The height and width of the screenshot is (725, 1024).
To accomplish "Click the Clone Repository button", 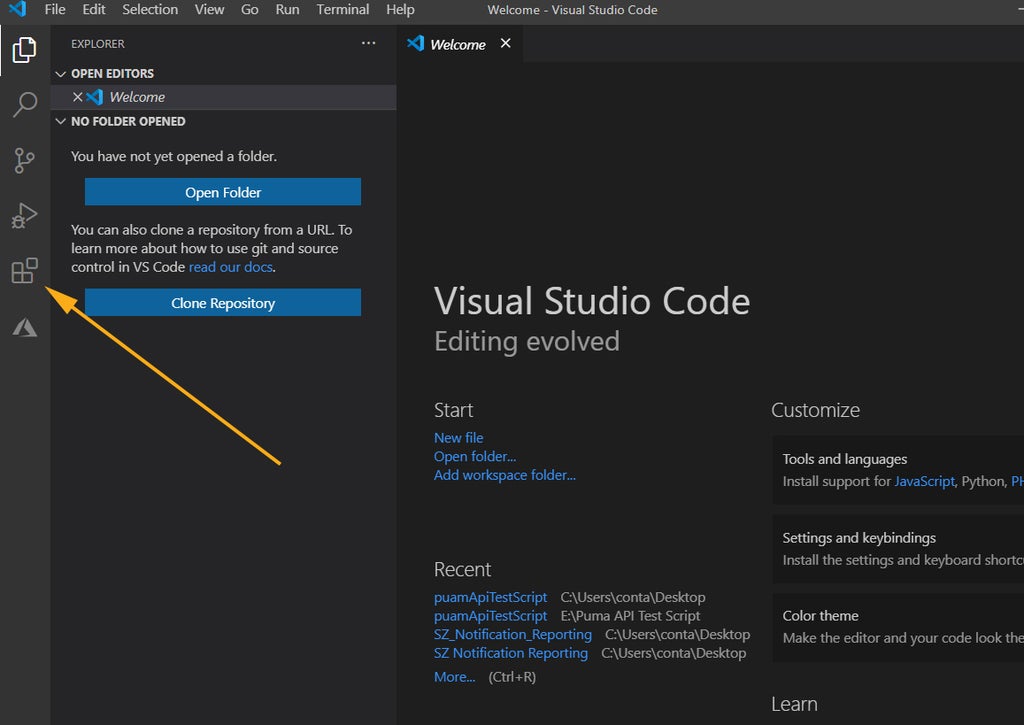I will click(223, 302).
